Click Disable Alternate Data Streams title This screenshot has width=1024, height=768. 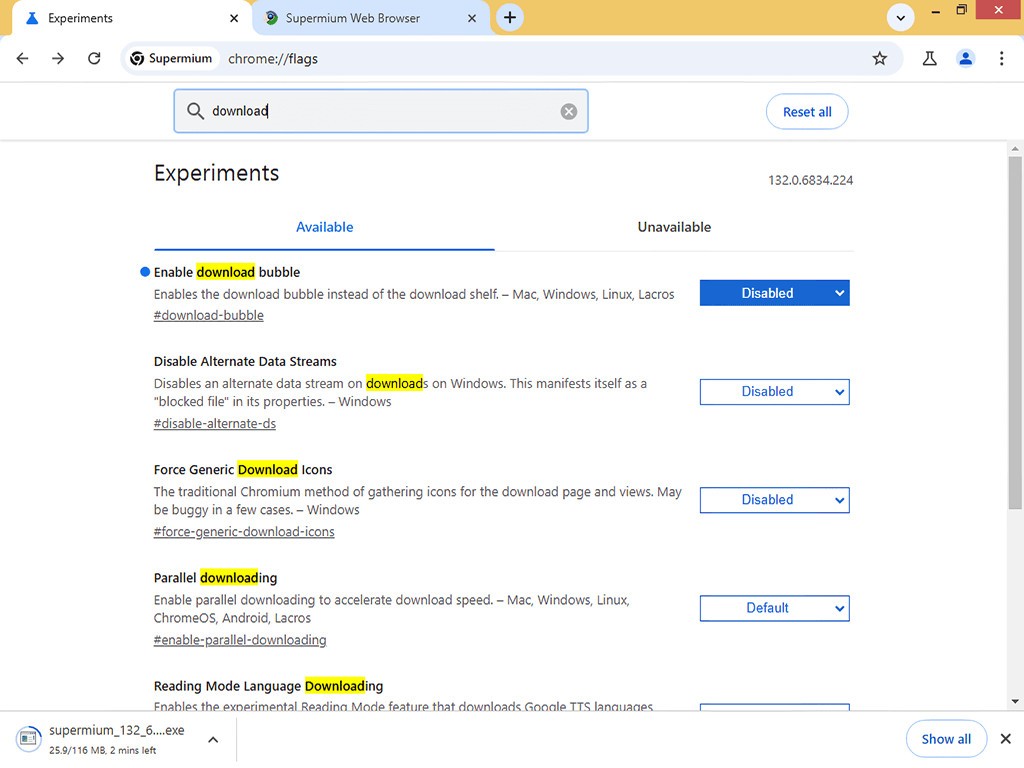click(x=245, y=361)
